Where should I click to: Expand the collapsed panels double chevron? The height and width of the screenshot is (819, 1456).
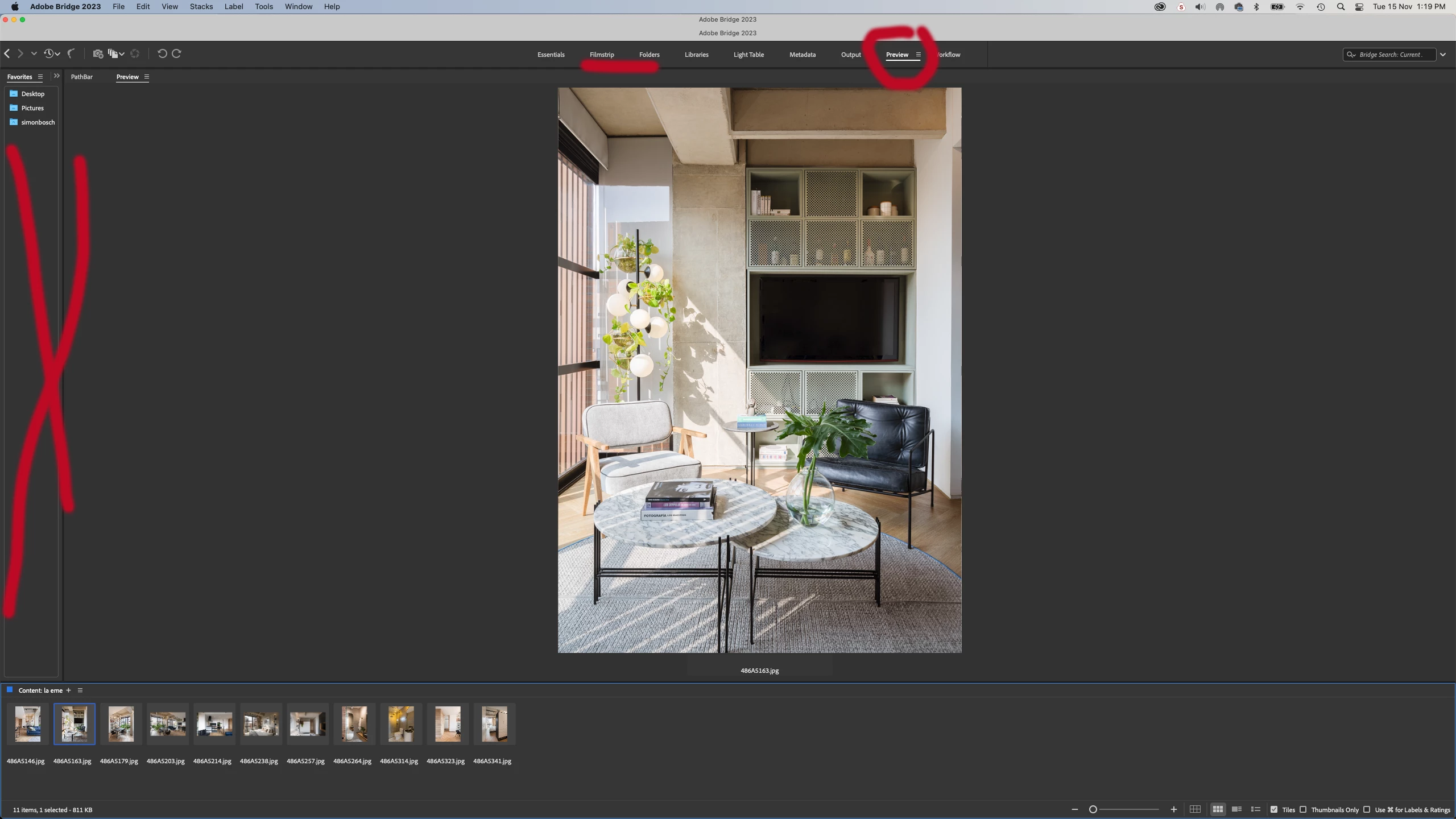[56, 76]
